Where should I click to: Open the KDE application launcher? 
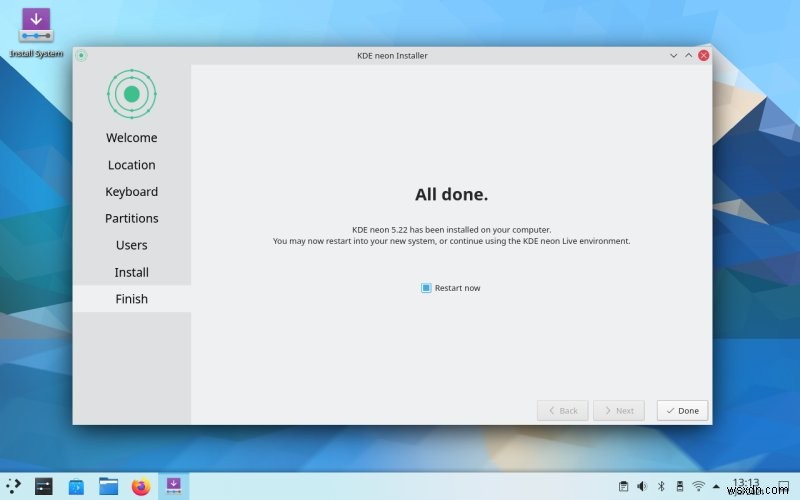[x=13, y=486]
